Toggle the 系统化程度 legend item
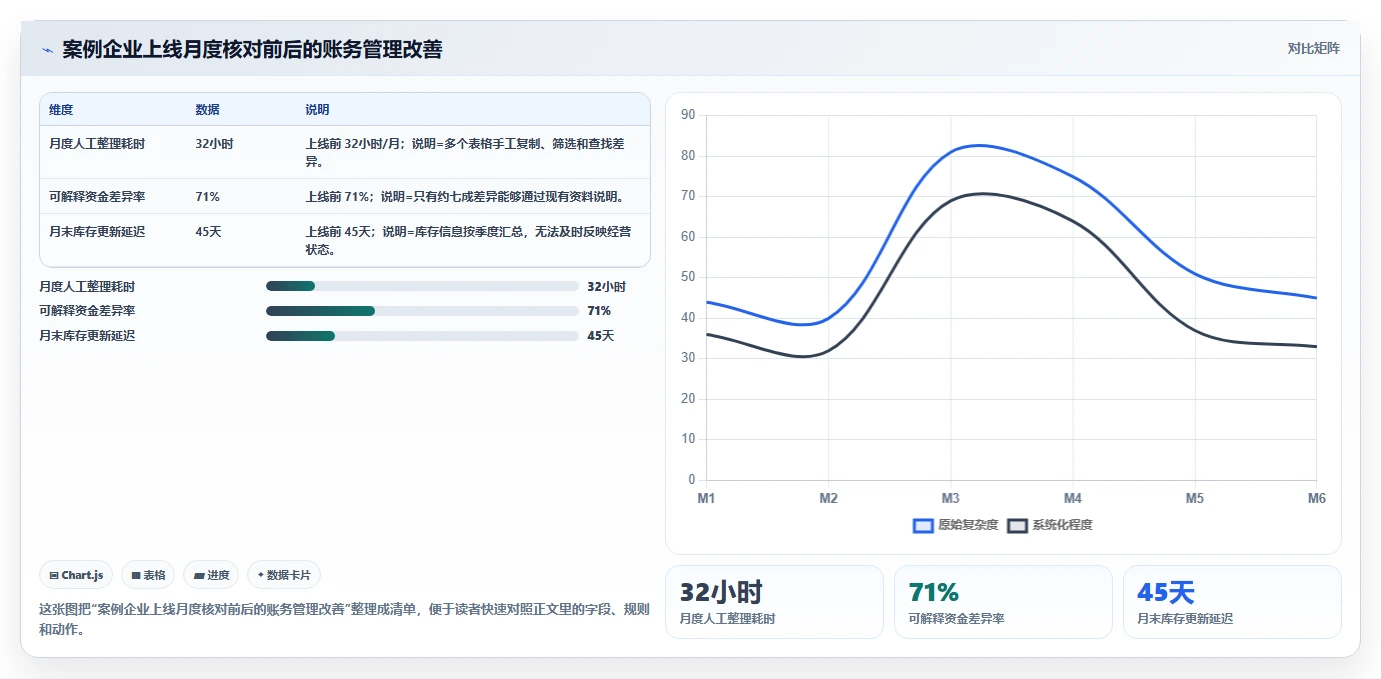Viewport: 1381px width, 679px height. click(x=1049, y=525)
